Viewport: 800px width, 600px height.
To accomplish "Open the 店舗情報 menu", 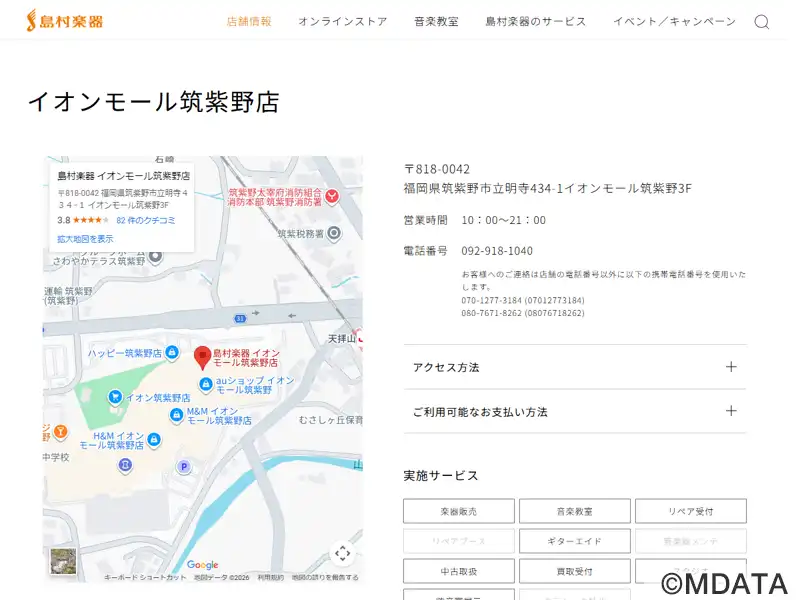I will (x=249, y=21).
